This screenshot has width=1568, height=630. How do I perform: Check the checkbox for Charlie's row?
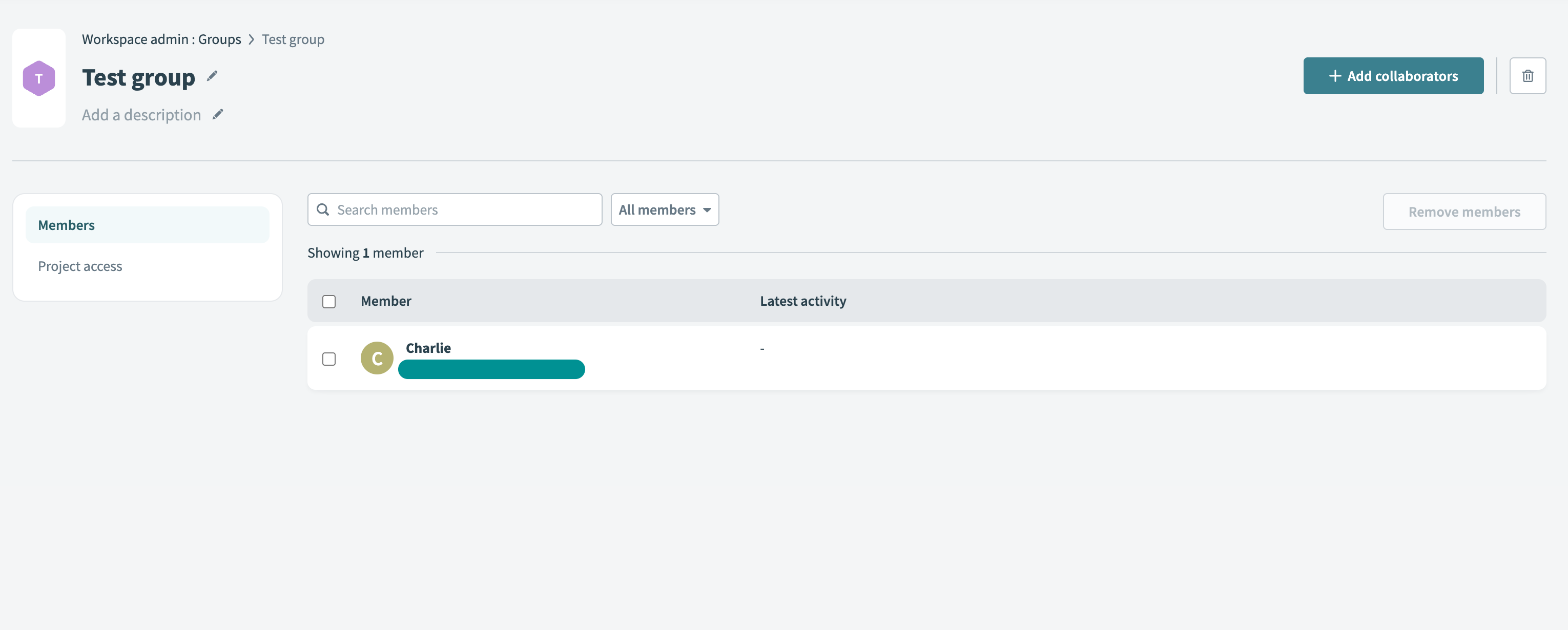pyautogui.click(x=328, y=359)
